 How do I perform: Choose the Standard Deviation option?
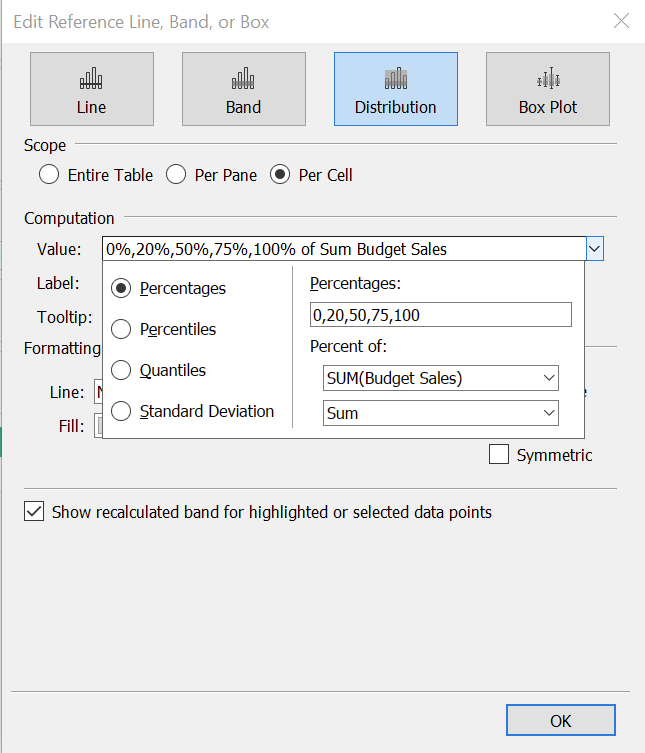pyautogui.click(x=122, y=411)
